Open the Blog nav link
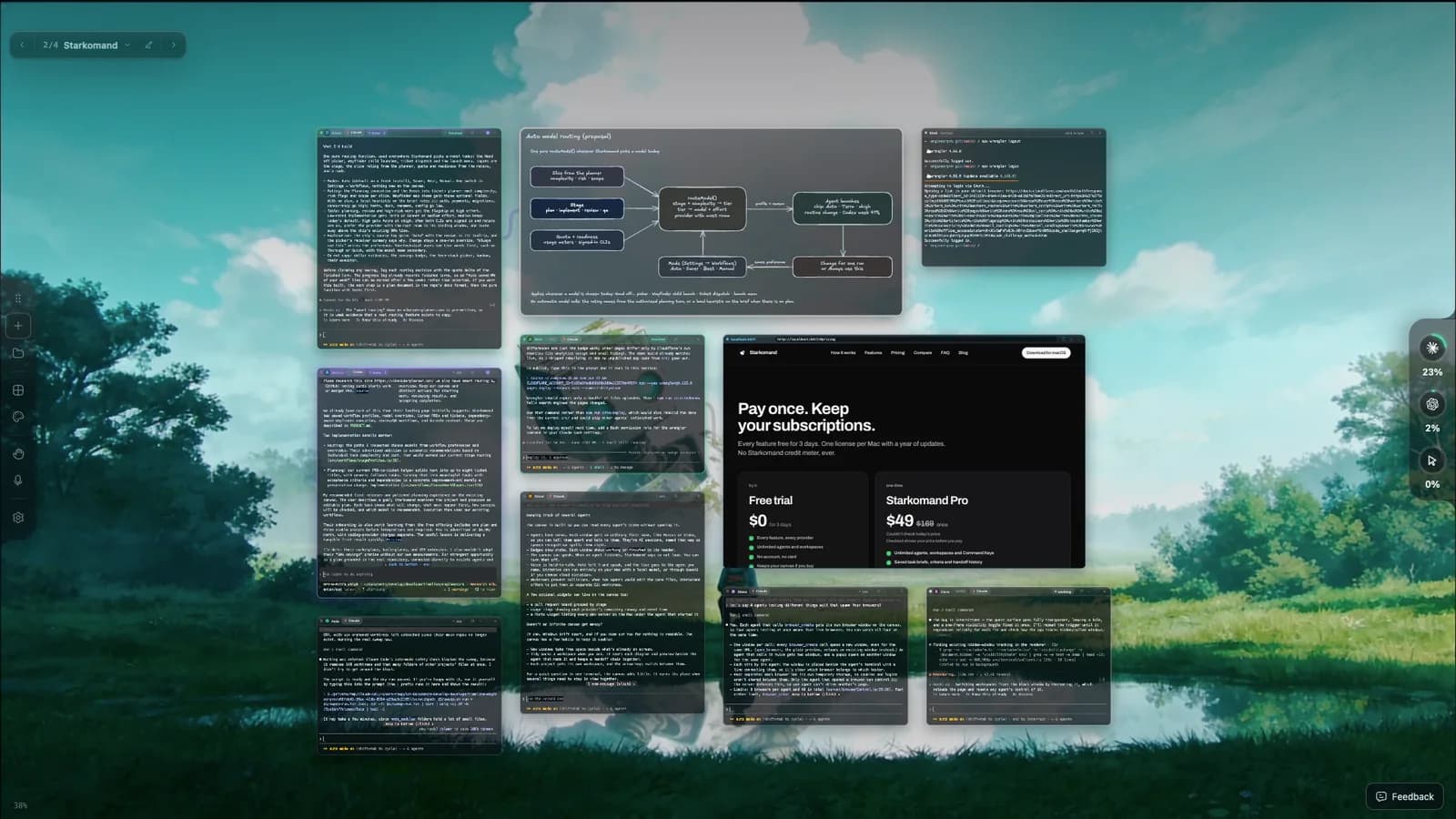Image resolution: width=1456 pixels, height=819 pixels. [x=963, y=352]
